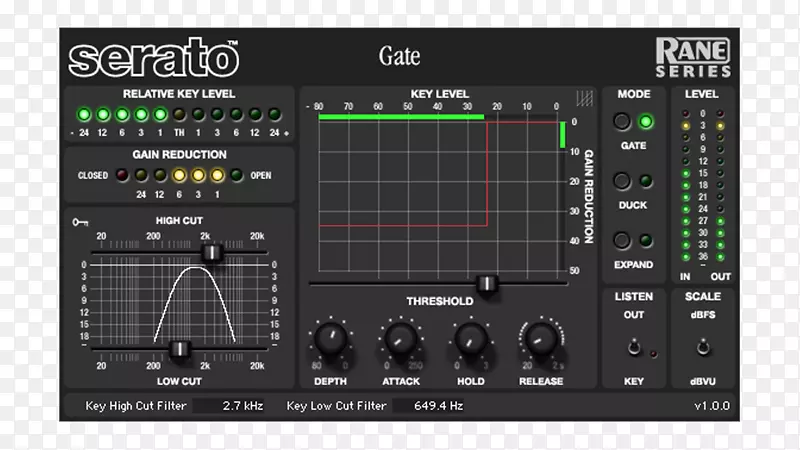
Task: Click the red Closed gain reduction LED
Action: pyautogui.click(x=122, y=176)
